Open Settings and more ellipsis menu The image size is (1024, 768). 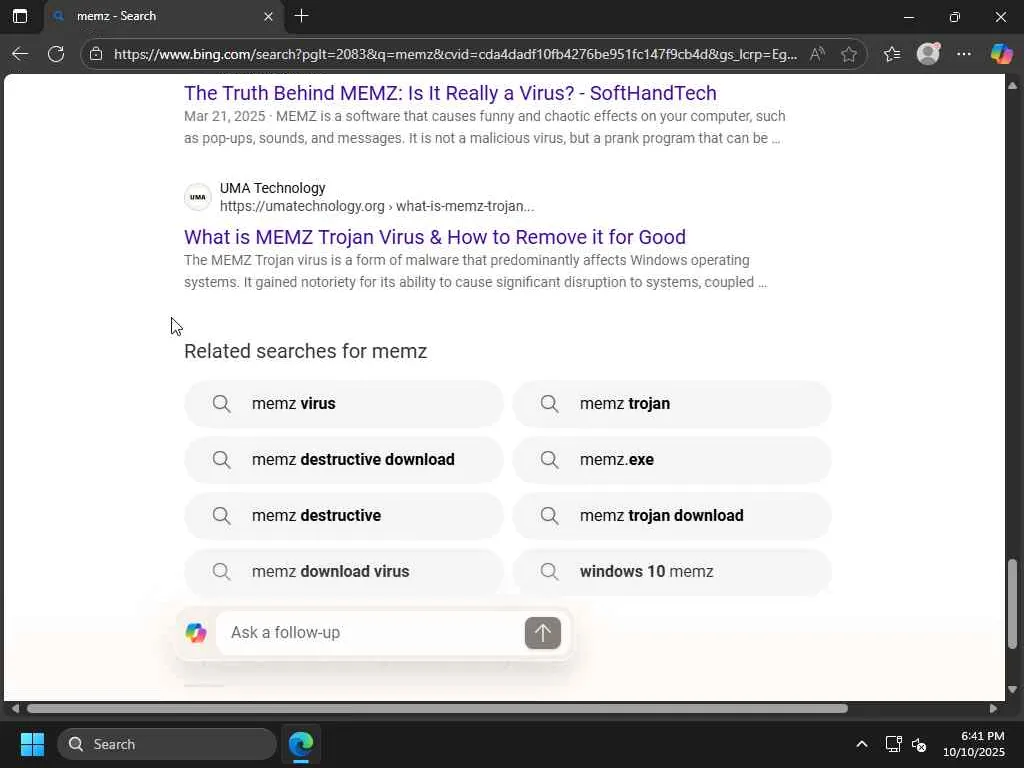pos(963,54)
